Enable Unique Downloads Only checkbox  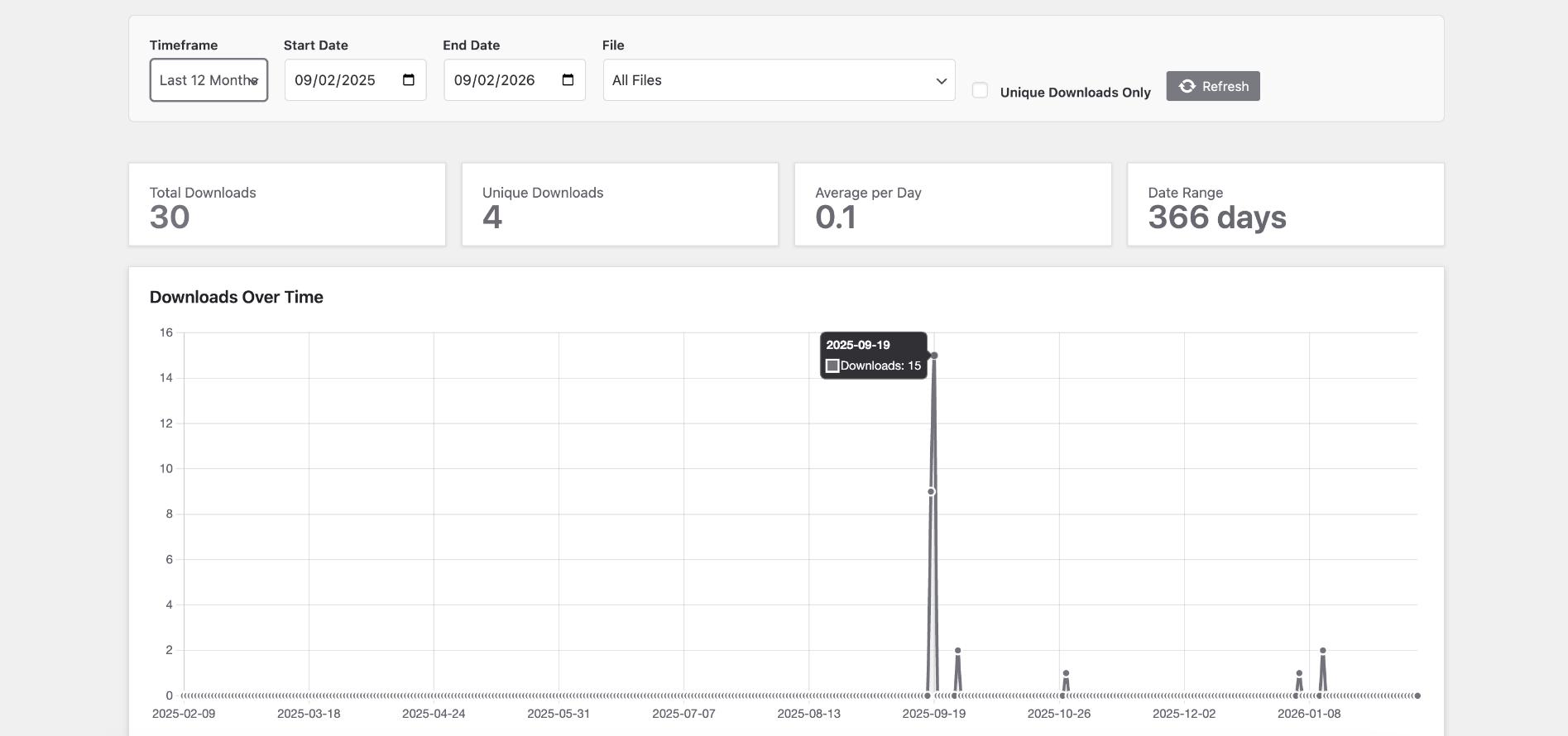pyautogui.click(x=980, y=91)
